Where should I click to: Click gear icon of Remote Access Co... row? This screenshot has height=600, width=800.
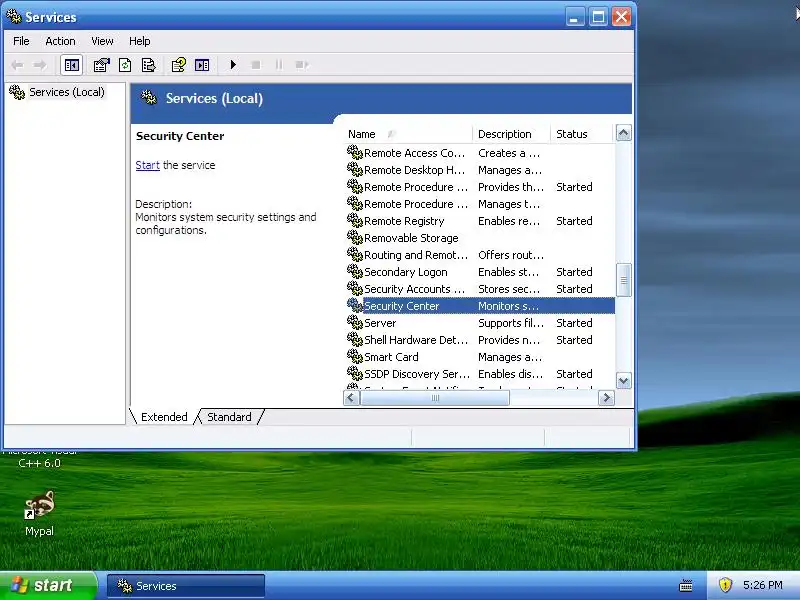tap(355, 153)
